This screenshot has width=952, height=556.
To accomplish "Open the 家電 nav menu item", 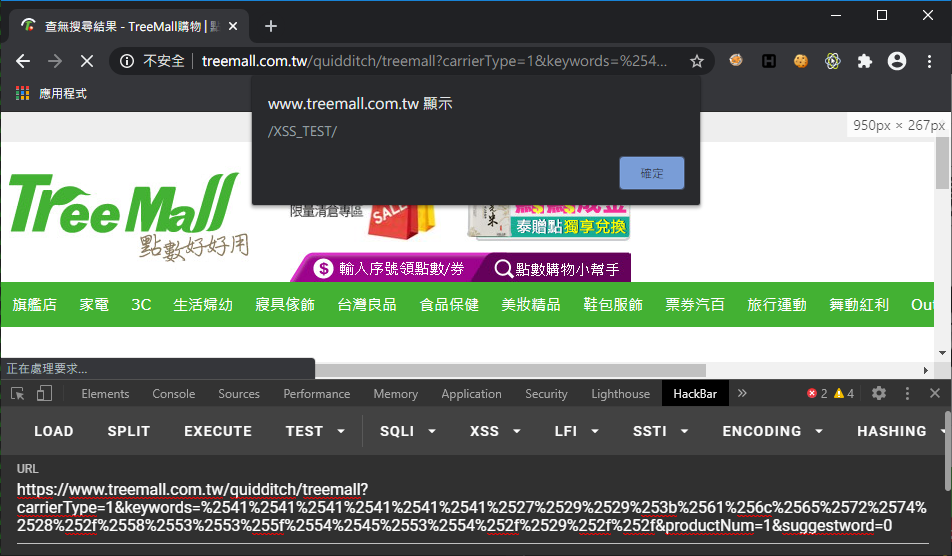I will [x=94, y=305].
